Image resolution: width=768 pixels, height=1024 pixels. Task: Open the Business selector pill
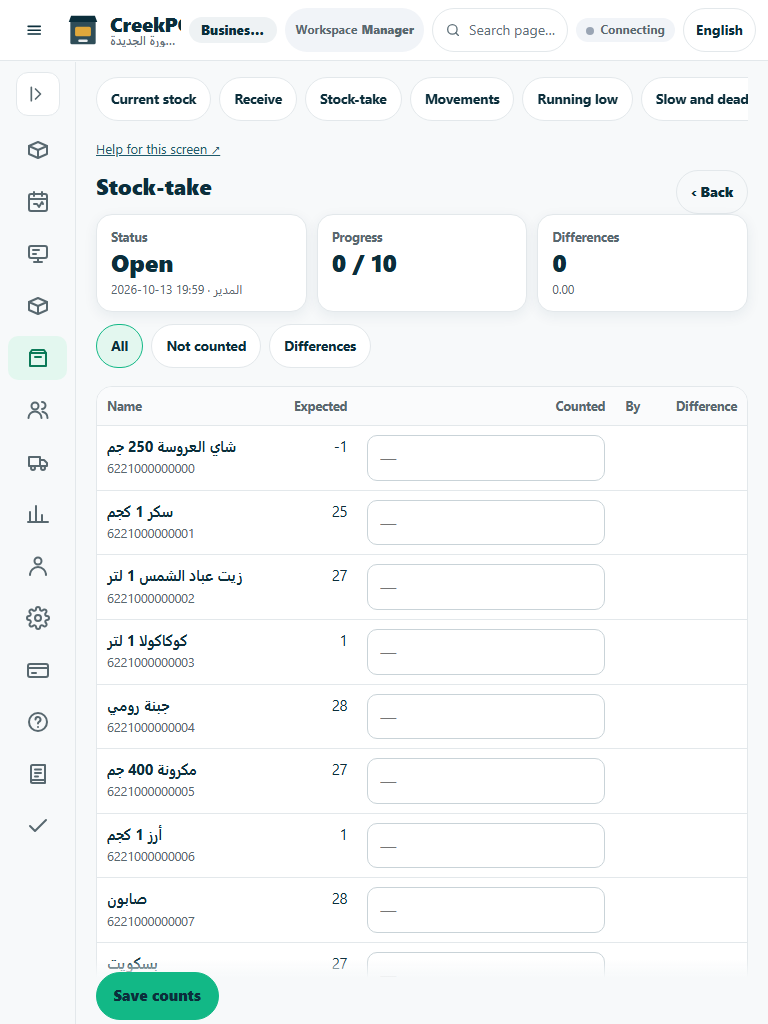[232, 30]
